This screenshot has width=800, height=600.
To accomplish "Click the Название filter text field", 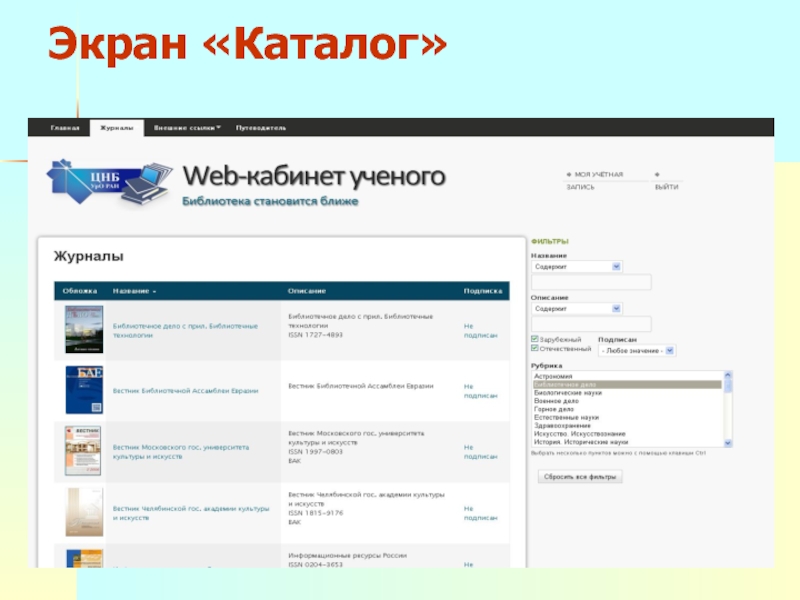I will coord(591,282).
